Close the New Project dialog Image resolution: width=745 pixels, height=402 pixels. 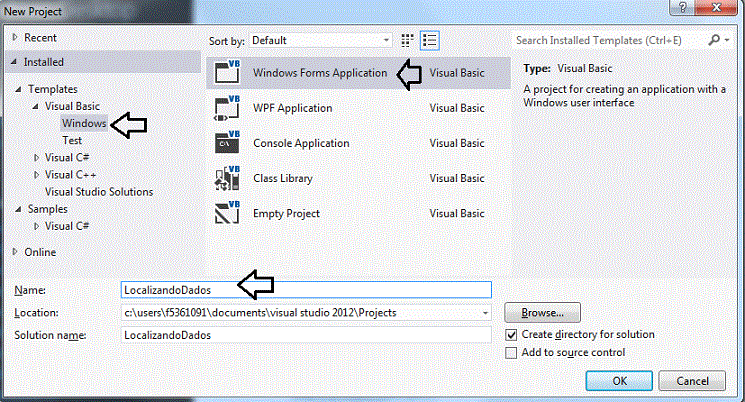pos(716,7)
